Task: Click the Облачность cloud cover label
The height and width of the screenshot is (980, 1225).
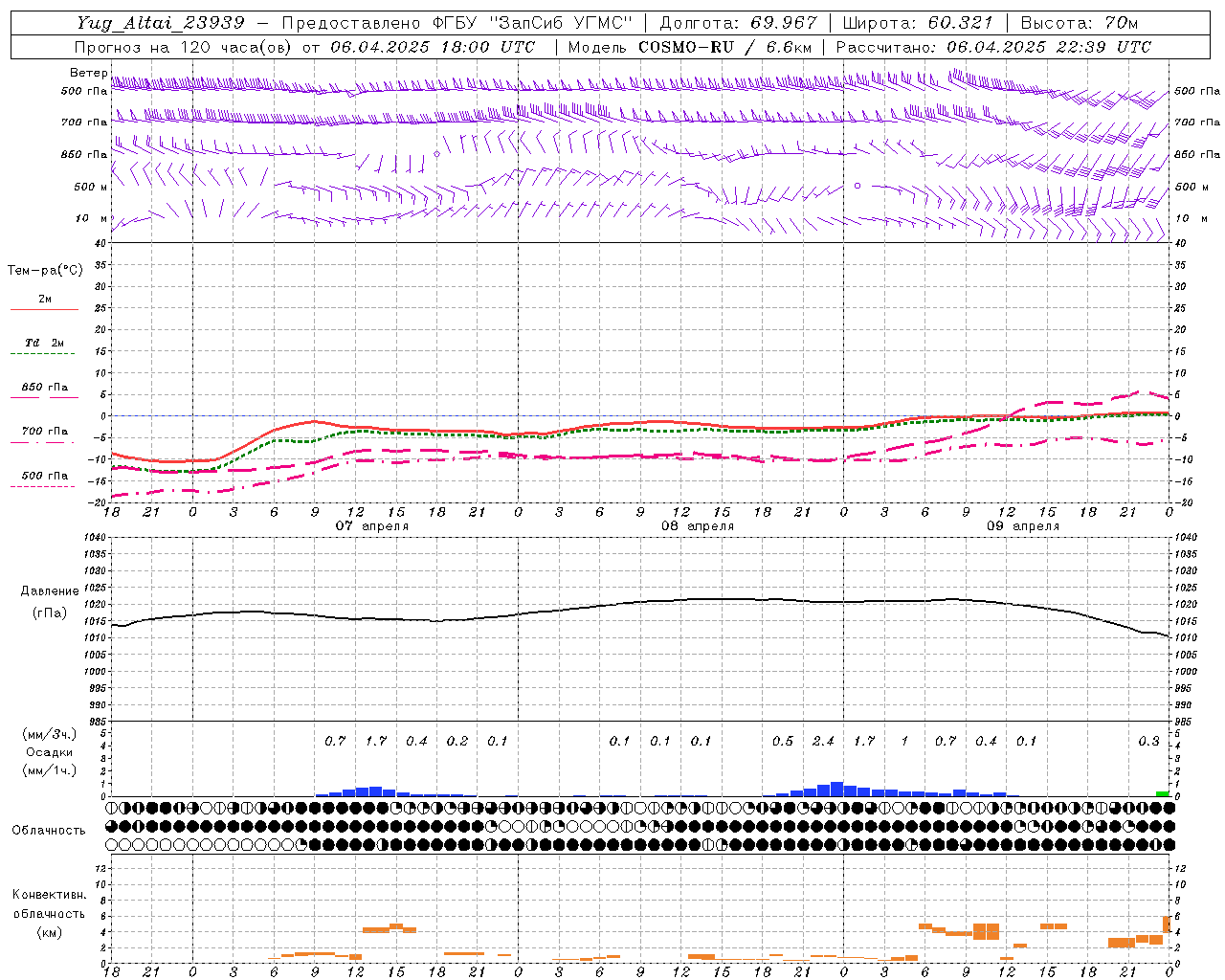Action: pos(49,831)
